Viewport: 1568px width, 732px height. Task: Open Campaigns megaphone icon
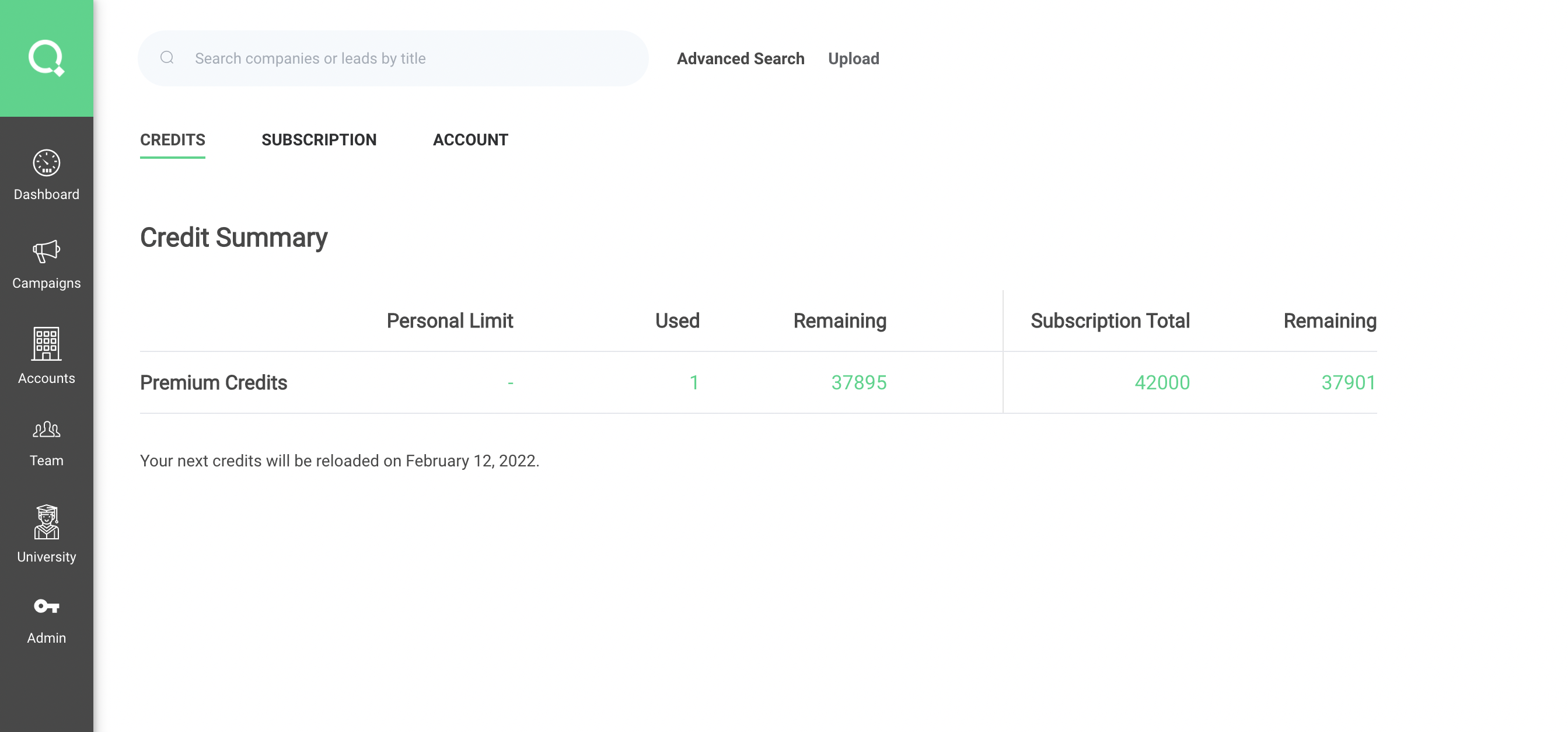click(46, 251)
